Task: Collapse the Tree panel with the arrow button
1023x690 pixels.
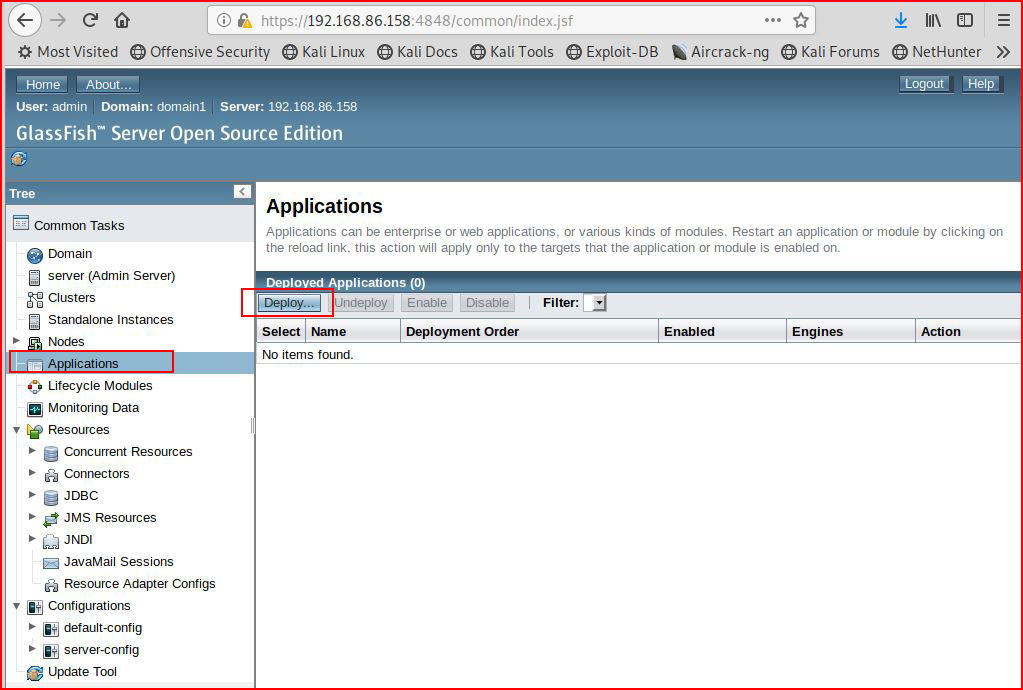Action: click(x=242, y=192)
